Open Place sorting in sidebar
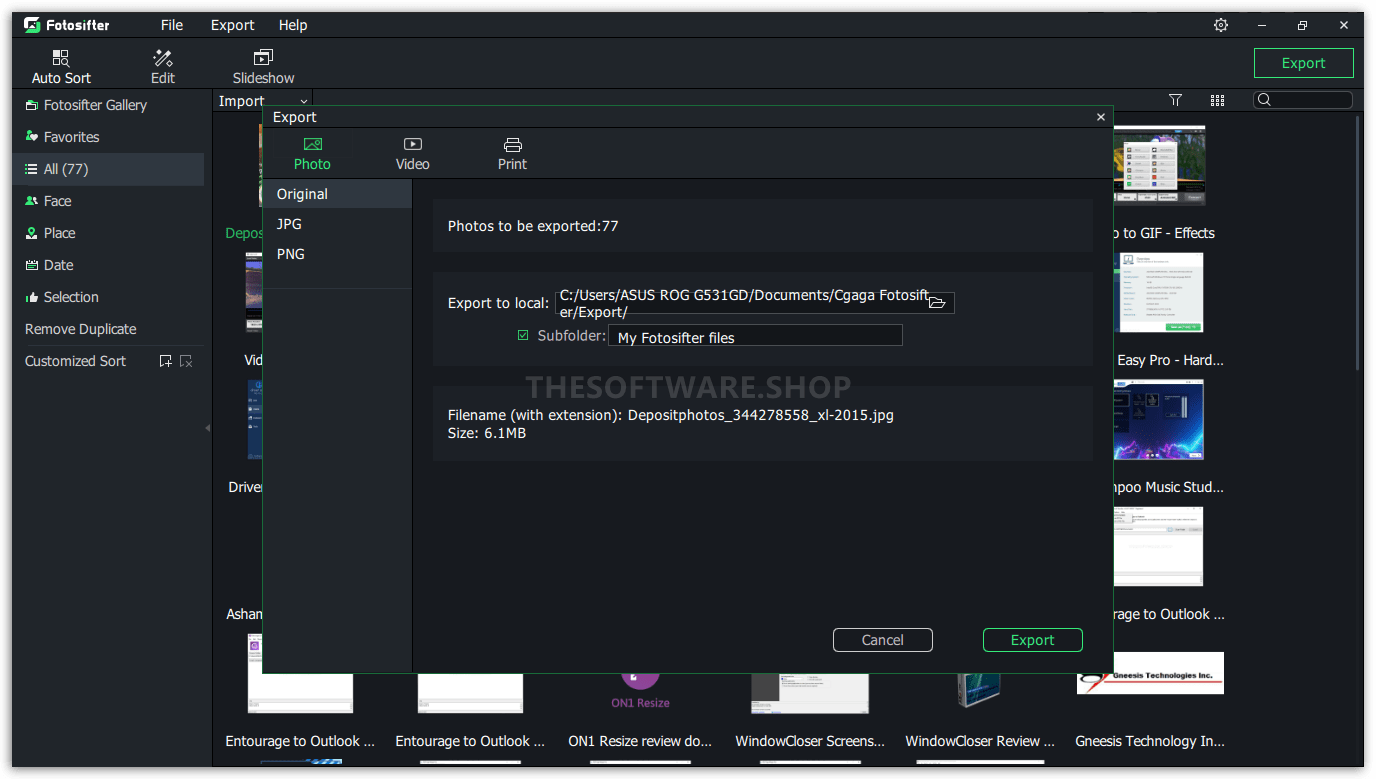This screenshot has width=1376, height=779. [108, 233]
